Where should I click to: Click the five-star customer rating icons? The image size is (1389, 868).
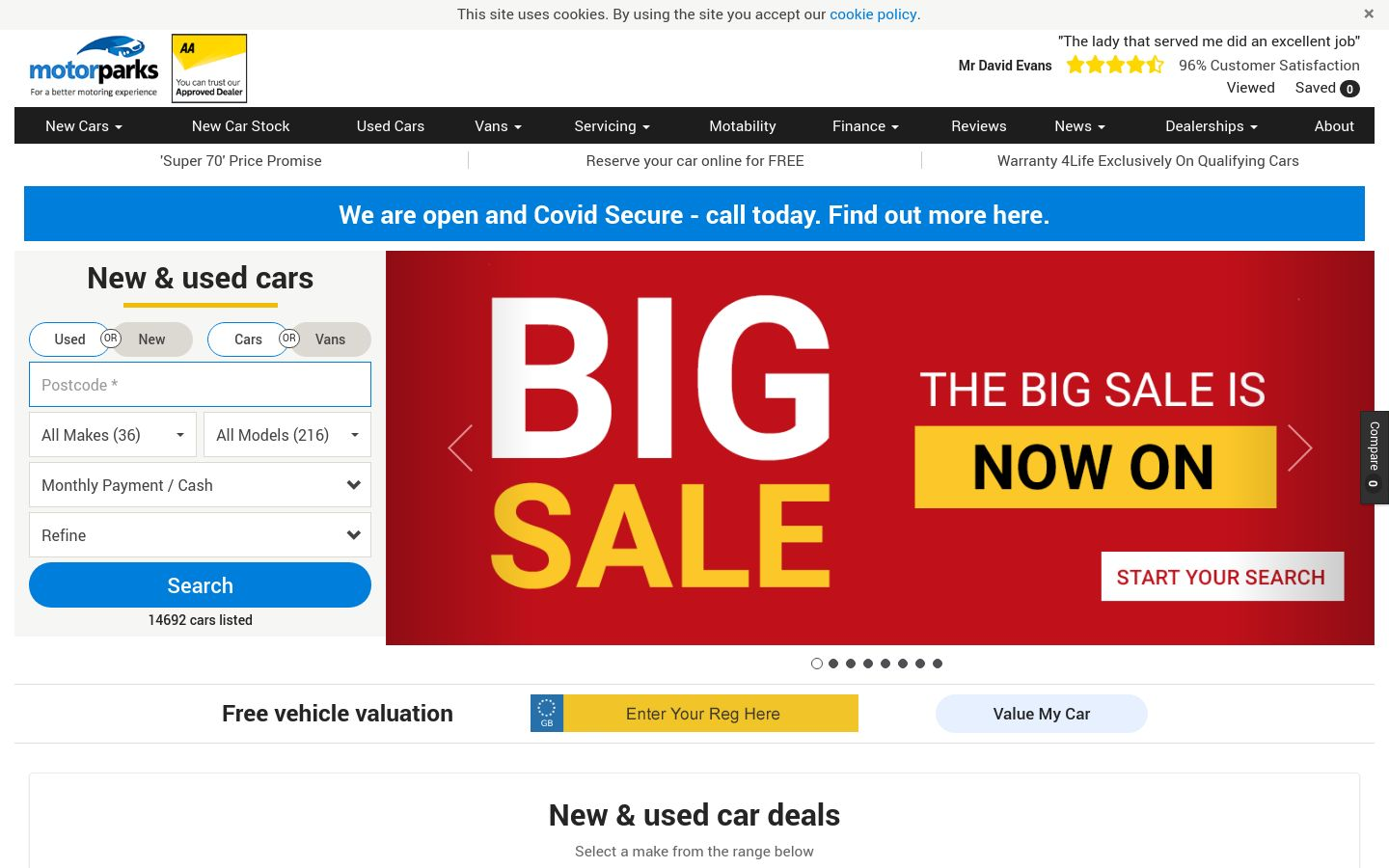click(1115, 66)
